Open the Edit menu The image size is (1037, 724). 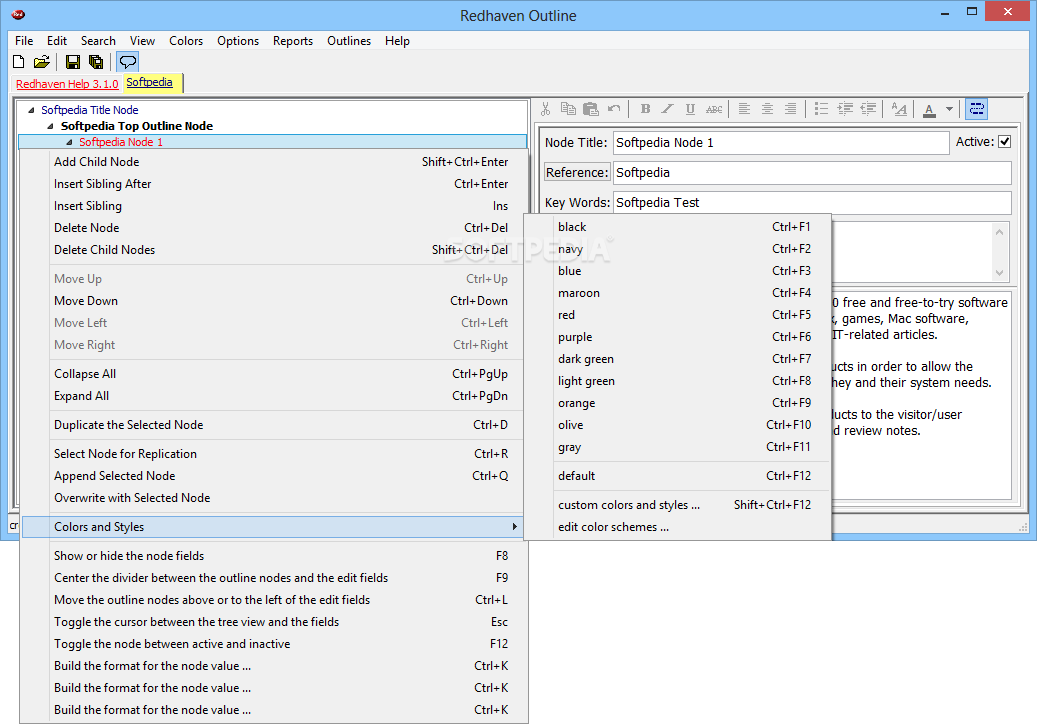point(57,41)
